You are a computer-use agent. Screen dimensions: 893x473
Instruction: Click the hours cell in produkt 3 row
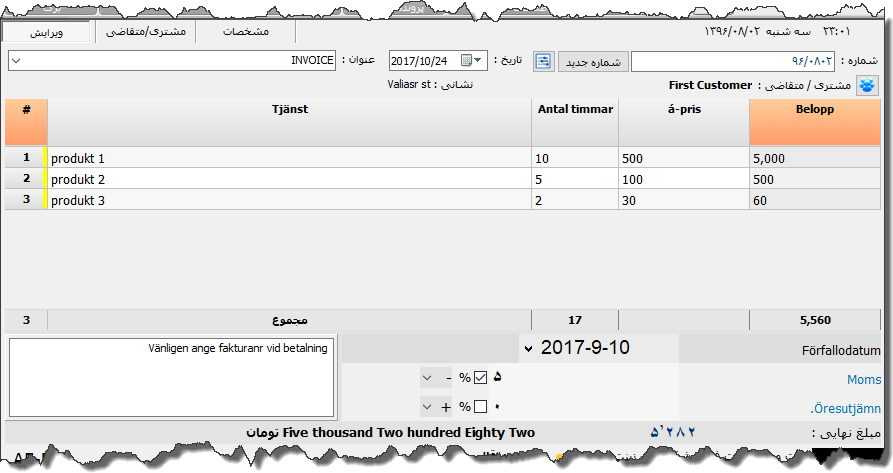(575, 200)
